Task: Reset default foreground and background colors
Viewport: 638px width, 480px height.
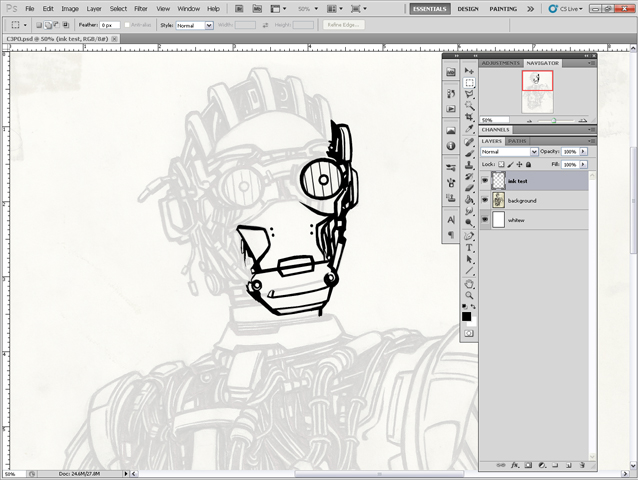Action: click(465, 306)
